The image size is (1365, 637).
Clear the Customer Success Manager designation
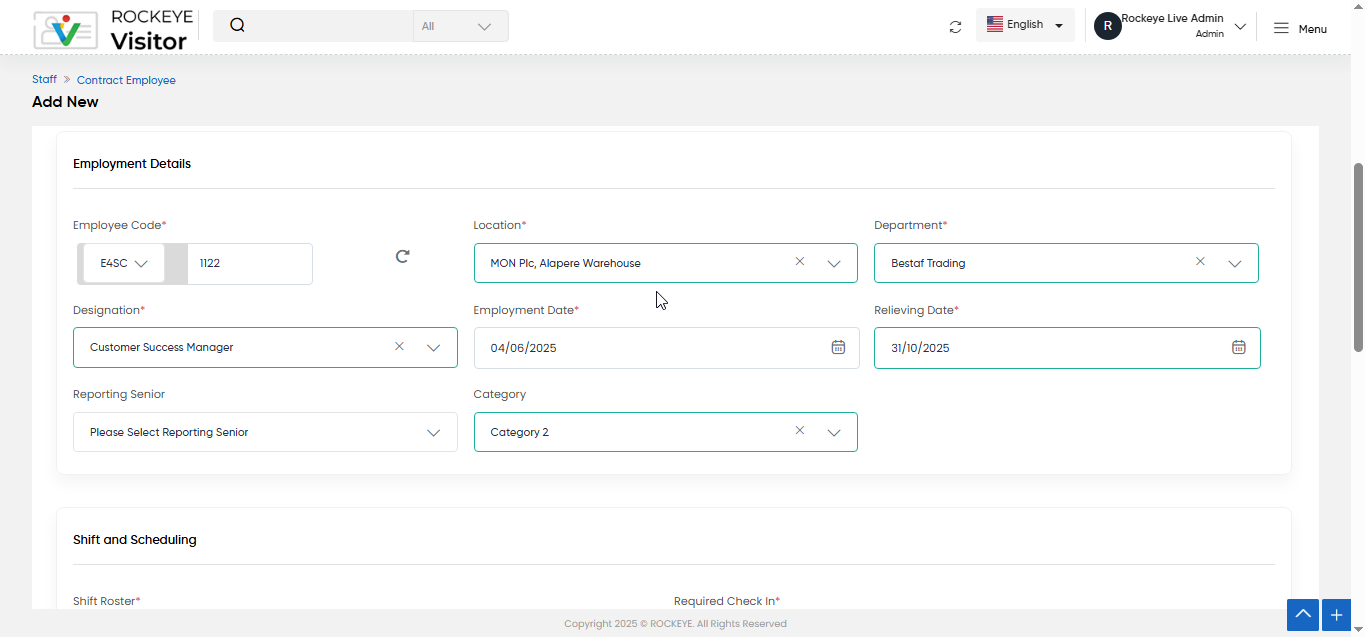point(399,346)
